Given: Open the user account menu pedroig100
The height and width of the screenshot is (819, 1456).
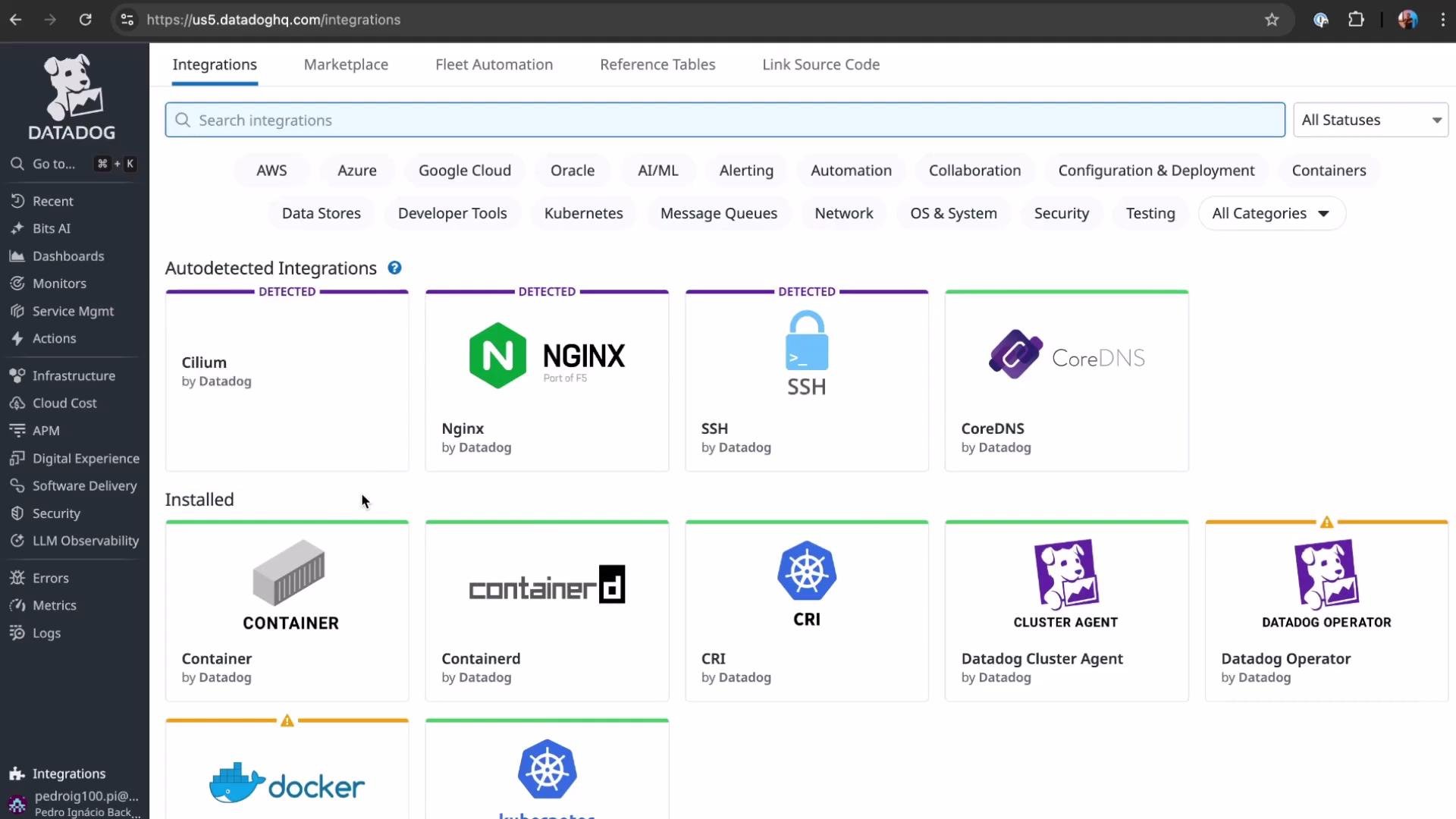Looking at the screenshot, I should (x=74, y=803).
